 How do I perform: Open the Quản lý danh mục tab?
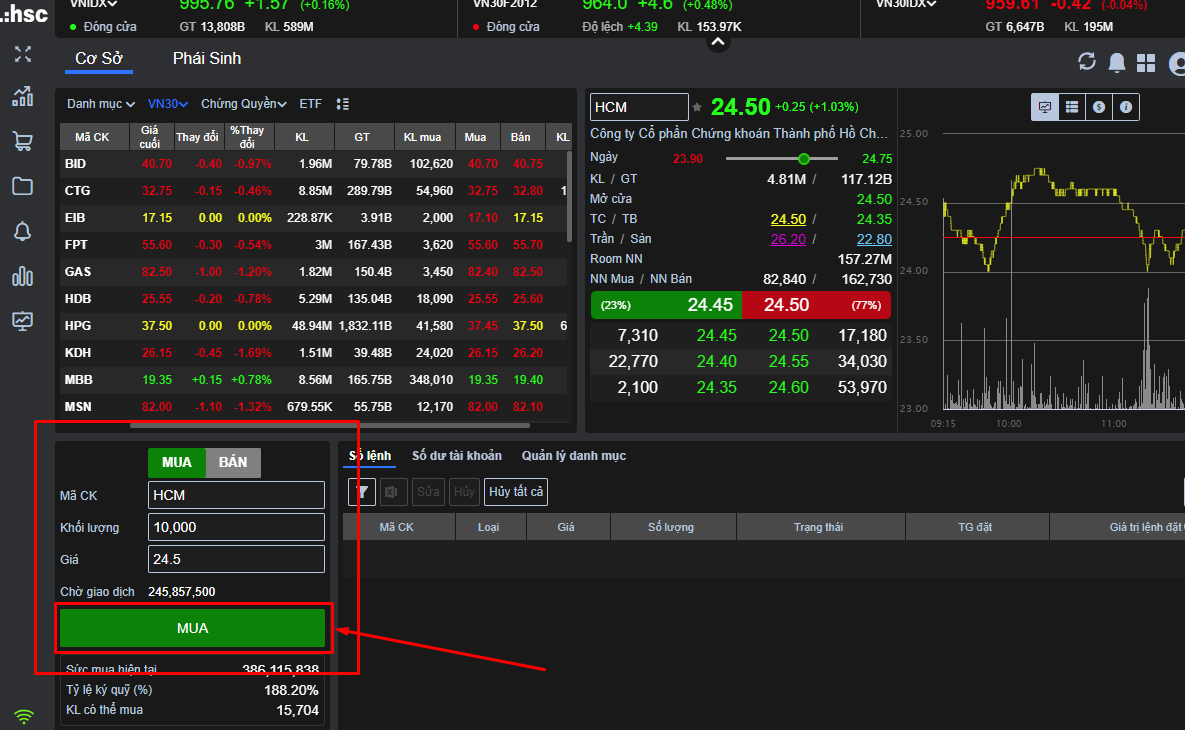(574, 456)
